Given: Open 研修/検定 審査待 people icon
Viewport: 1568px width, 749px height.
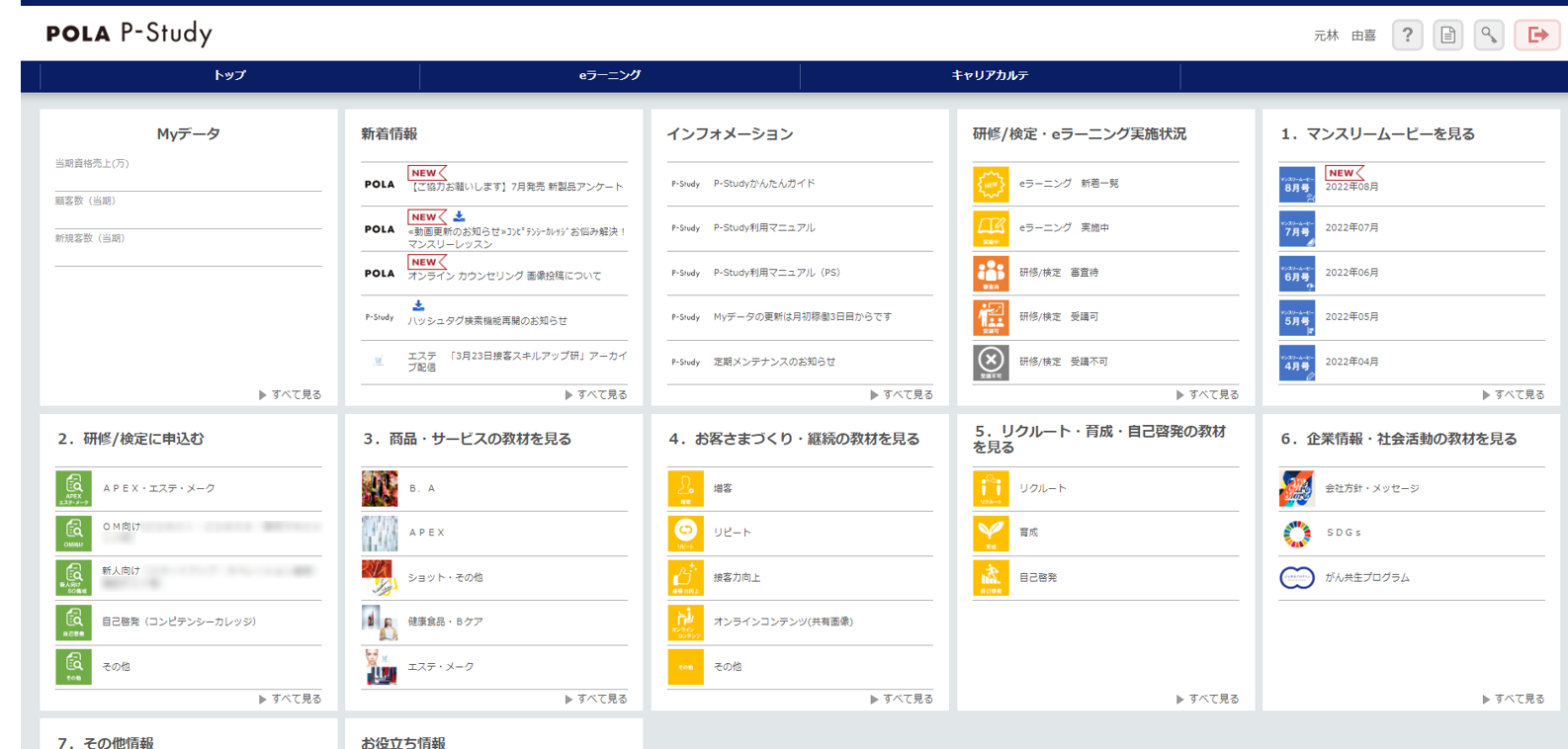Looking at the screenshot, I should click(991, 273).
